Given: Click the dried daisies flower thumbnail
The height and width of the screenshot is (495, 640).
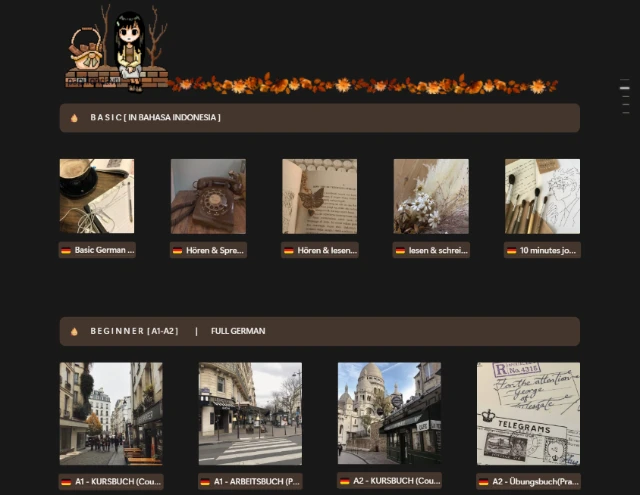Looking at the screenshot, I should coord(431,196).
